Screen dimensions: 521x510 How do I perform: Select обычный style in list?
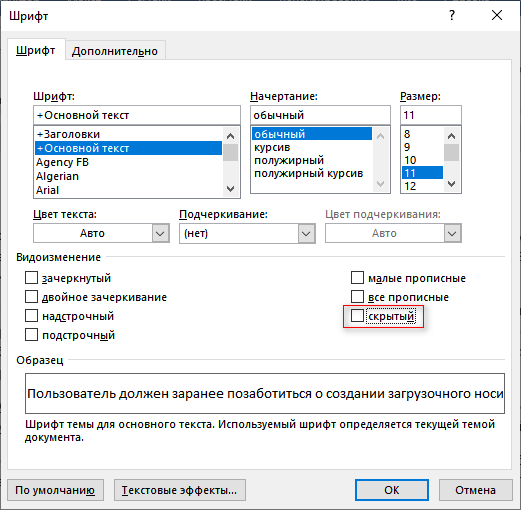click(312, 134)
